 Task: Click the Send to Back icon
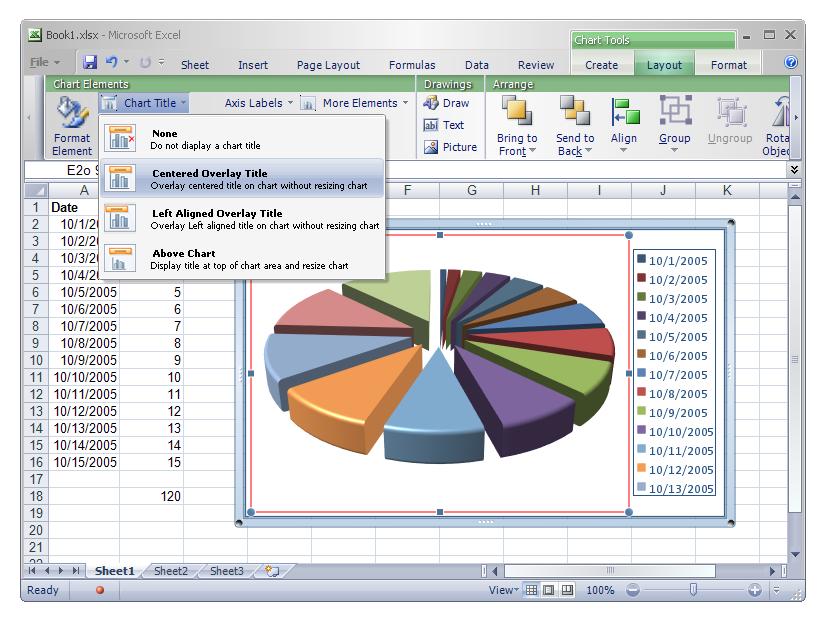tap(575, 110)
